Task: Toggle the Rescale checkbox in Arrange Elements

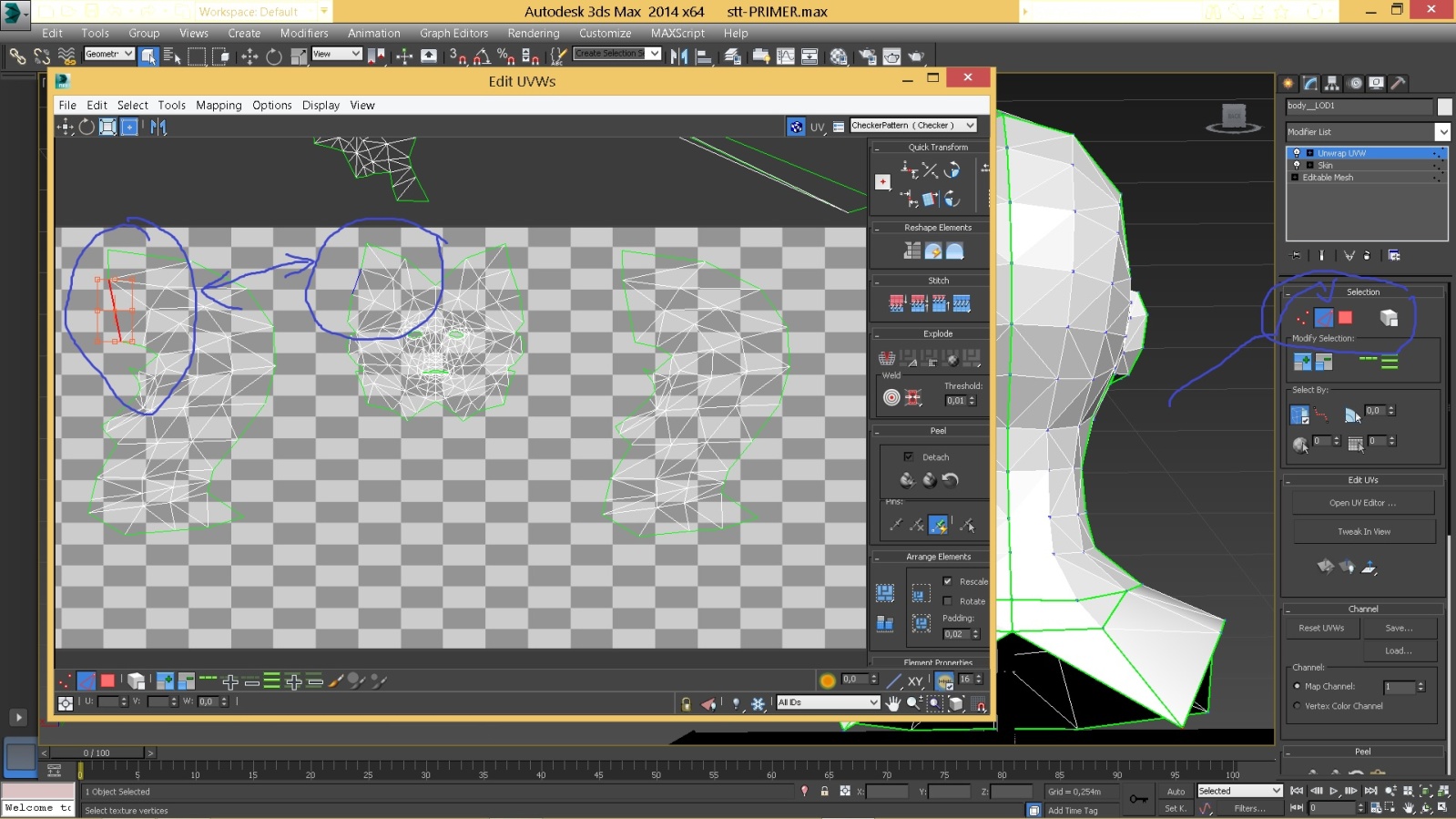Action: click(x=947, y=581)
